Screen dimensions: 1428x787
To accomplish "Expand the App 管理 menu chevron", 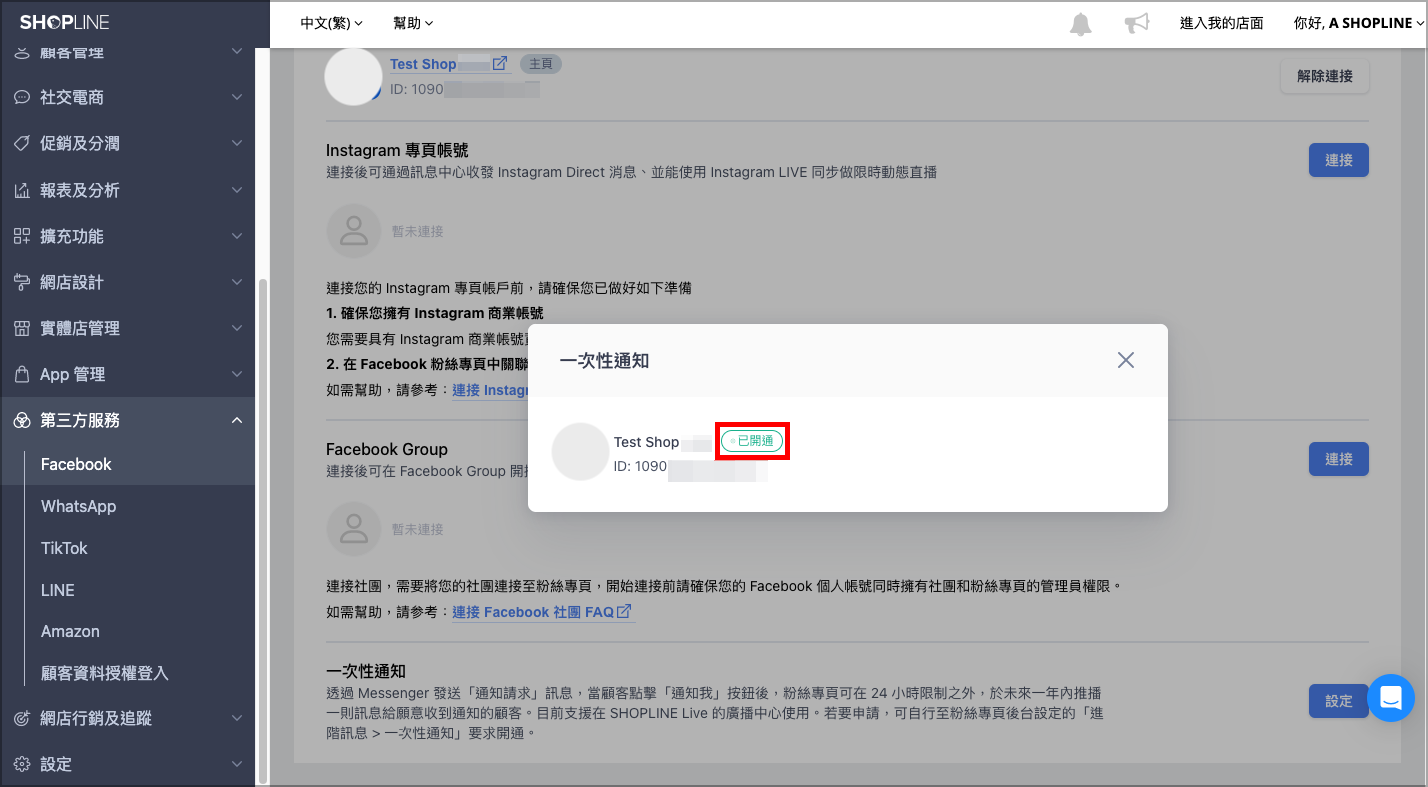I will pos(237,374).
